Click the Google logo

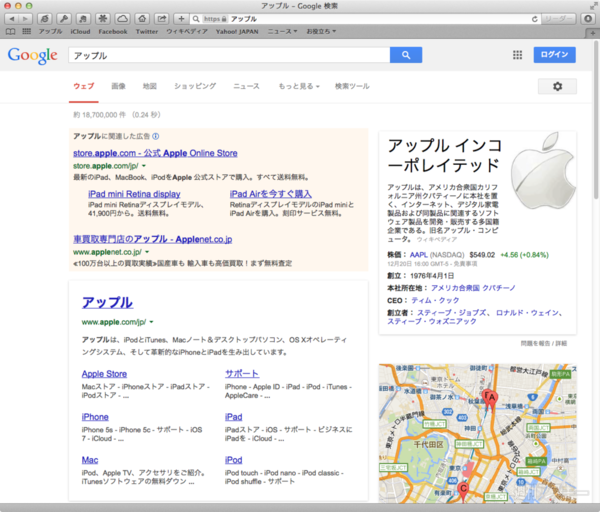tap(33, 55)
